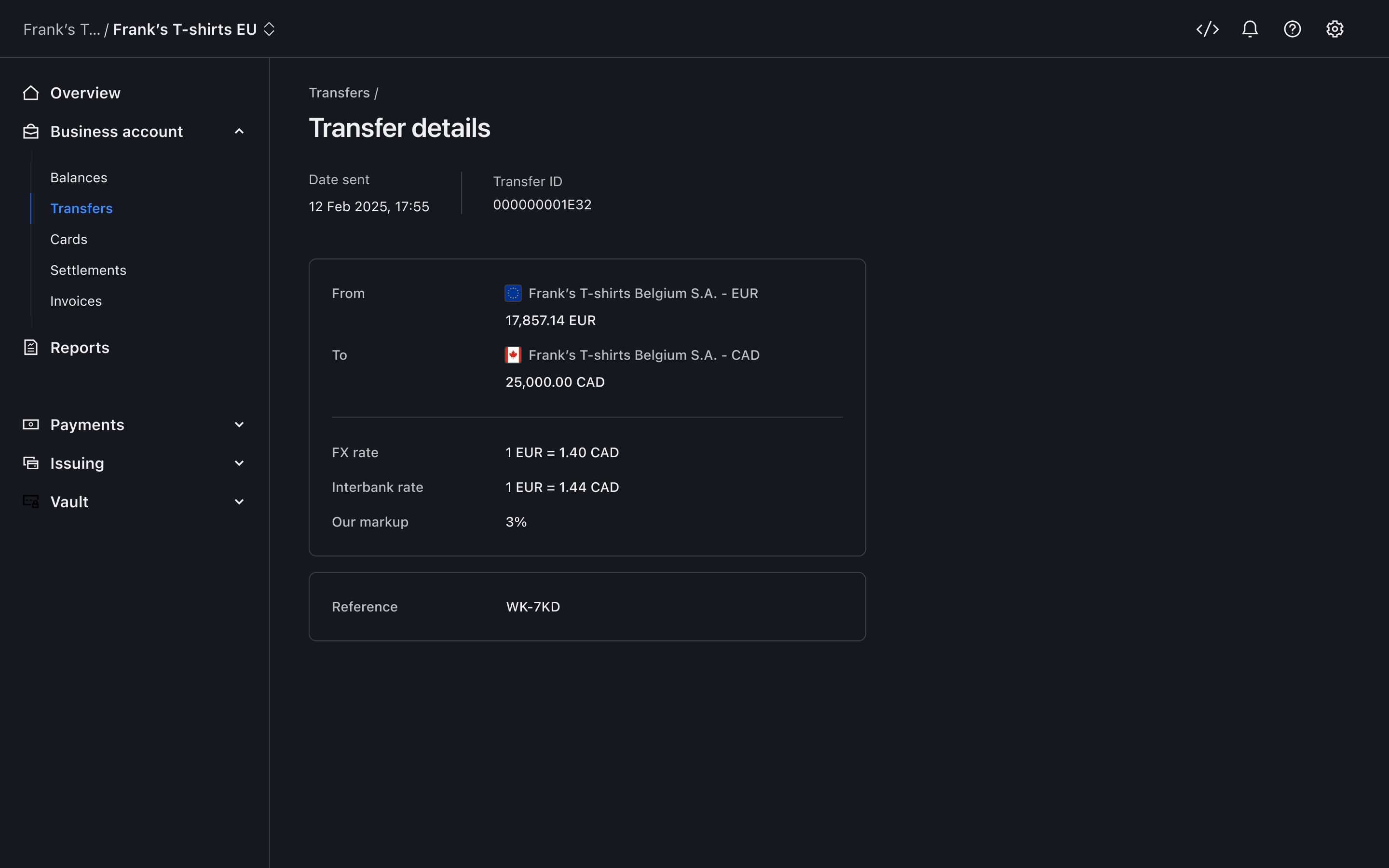Image resolution: width=1389 pixels, height=868 pixels.
Task: Click the amount 25,000.00 CAD
Action: (x=555, y=382)
